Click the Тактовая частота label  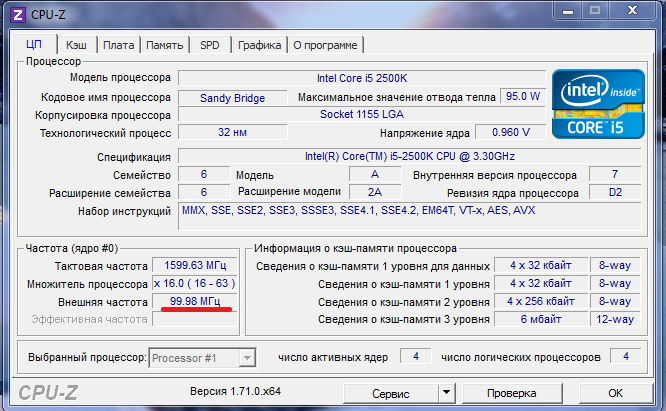(x=101, y=266)
